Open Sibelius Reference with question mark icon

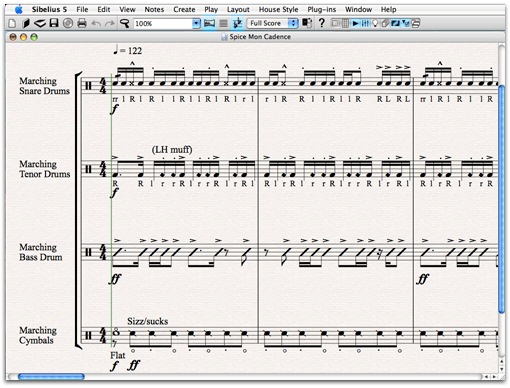(322, 23)
